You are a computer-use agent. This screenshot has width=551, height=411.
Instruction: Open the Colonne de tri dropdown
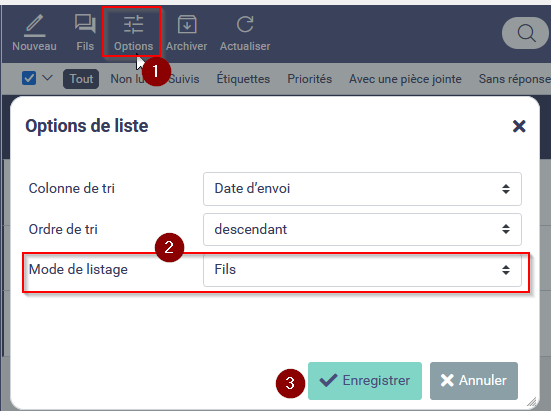click(x=362, y=189)
